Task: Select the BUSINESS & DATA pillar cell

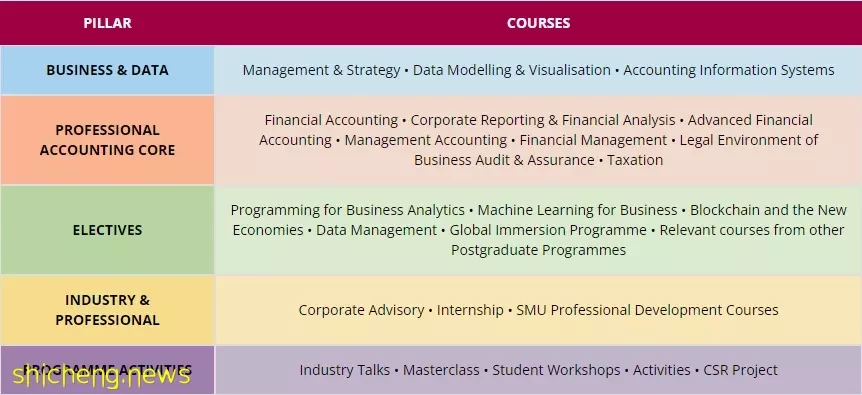Action: (107, 70)
